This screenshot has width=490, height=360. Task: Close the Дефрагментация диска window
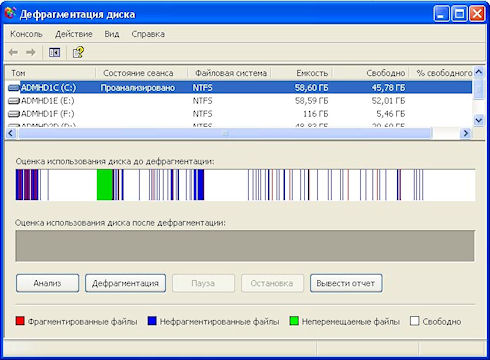pos(477,14)
